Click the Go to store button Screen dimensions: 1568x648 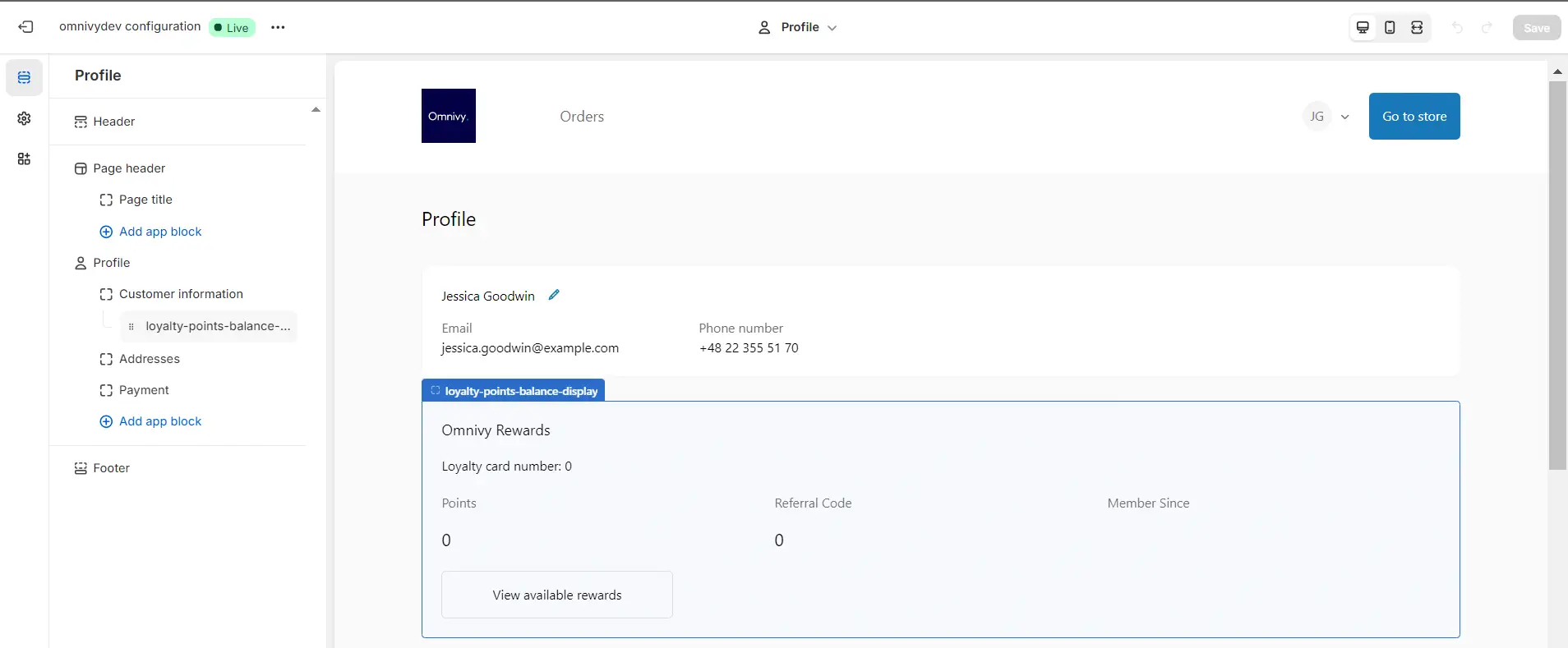pyautogui.click(x=1414, y=116)
